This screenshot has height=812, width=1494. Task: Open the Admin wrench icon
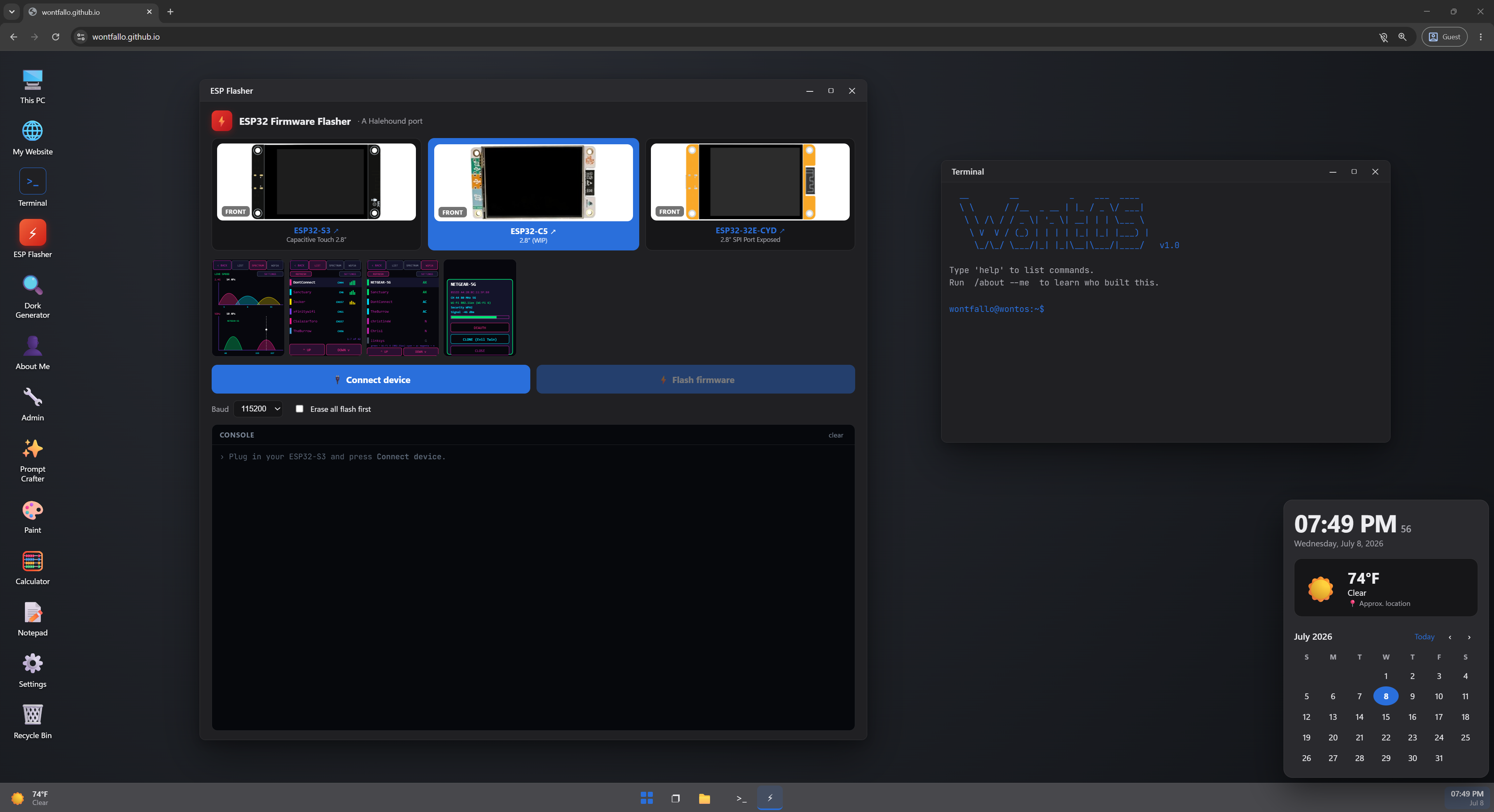32,404
